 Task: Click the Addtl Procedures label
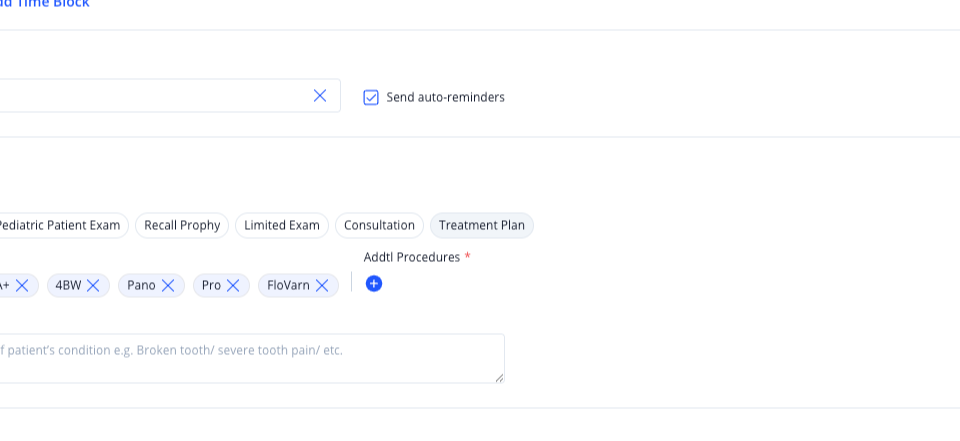click(411, 257)
